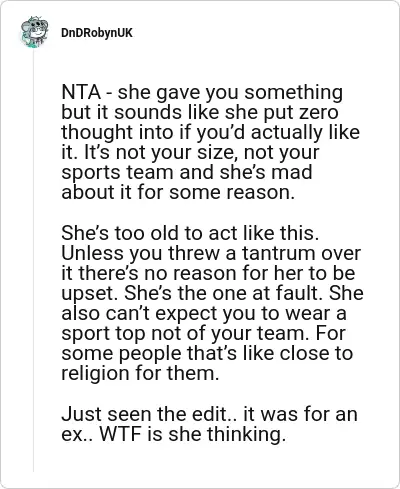The width and height of the screenshot is (400, 489).
Task: Click the line 'Just seen the edit.. it was for an'
Action: [x=209, y=414]
